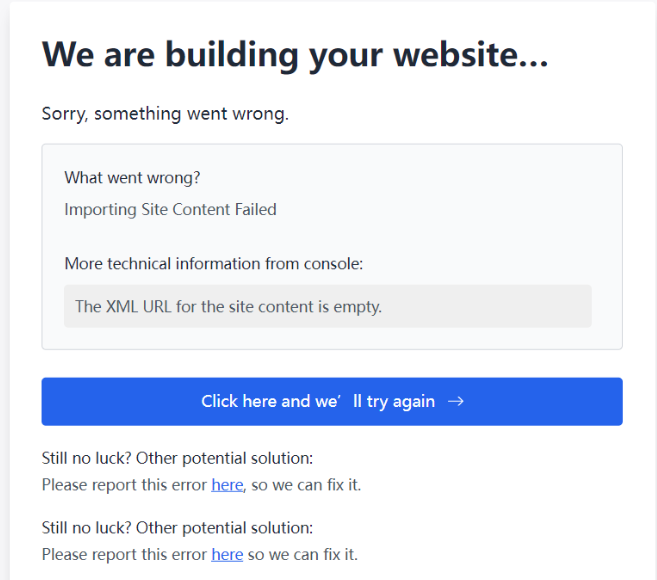Click the 'Click here and we'll try again' button
657x580 pixels.
tap(332, 401)
